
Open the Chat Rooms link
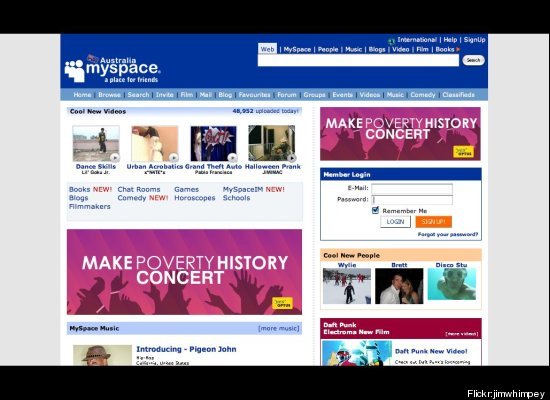tap(139, 189)
